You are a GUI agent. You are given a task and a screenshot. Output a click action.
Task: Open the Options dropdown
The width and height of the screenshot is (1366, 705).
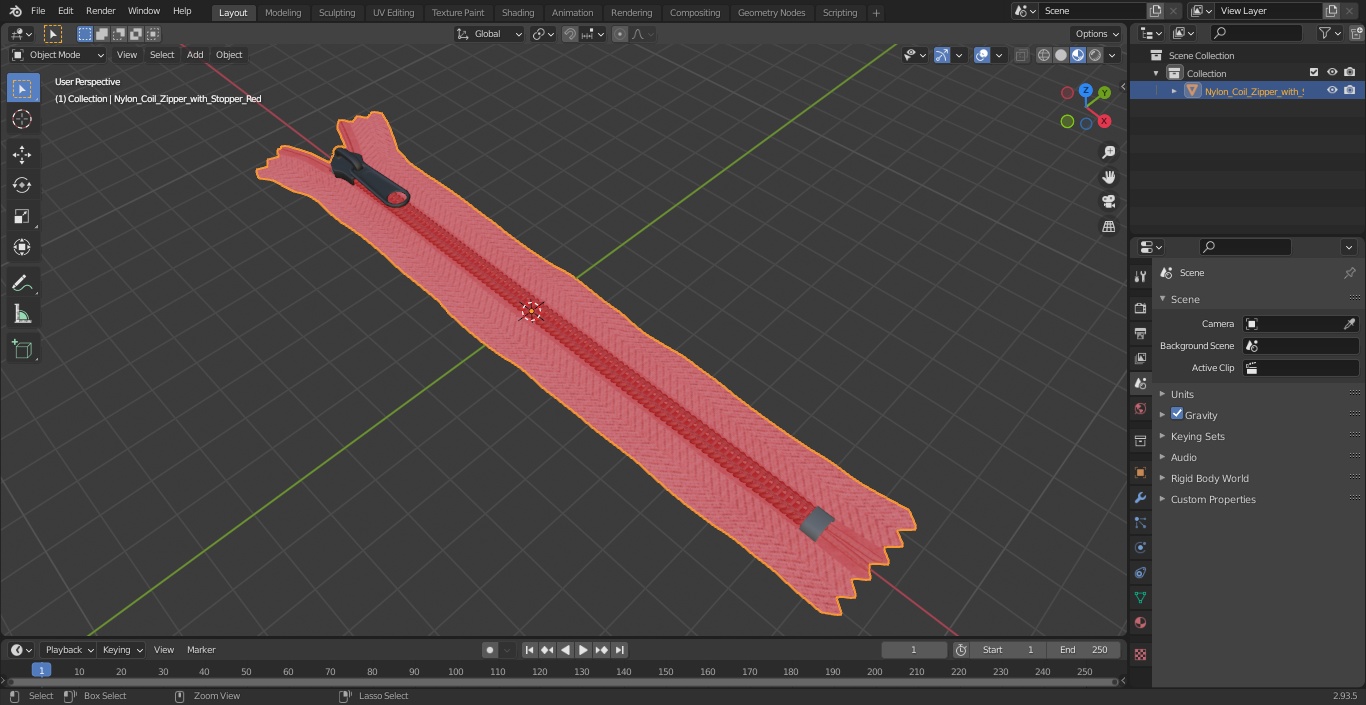pyautogui.click(x=1097, y=34)
